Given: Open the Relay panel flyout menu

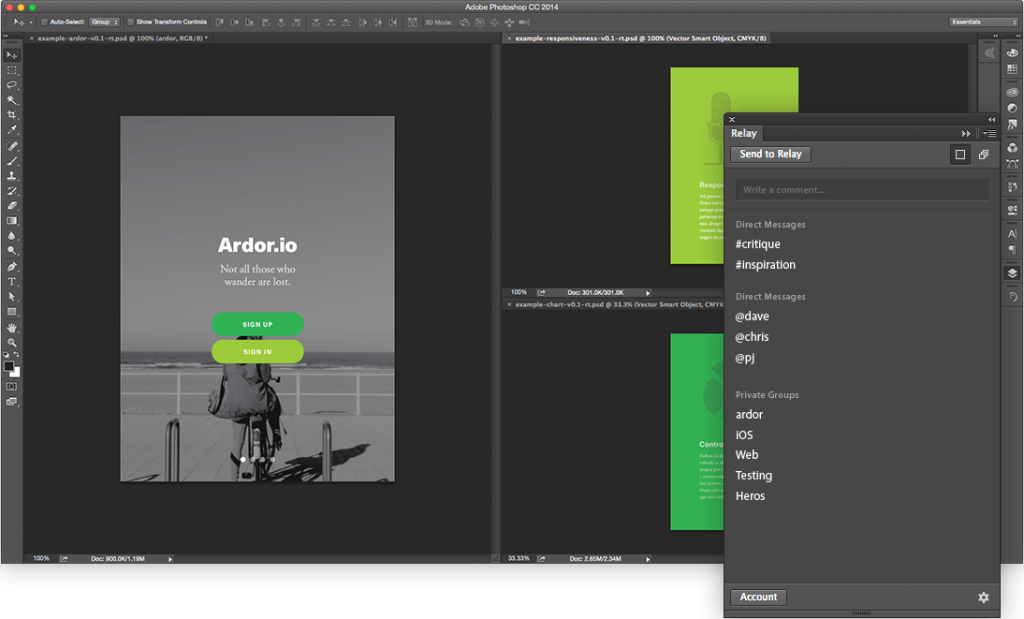Looking at the screenshot, I should [989, 133].
